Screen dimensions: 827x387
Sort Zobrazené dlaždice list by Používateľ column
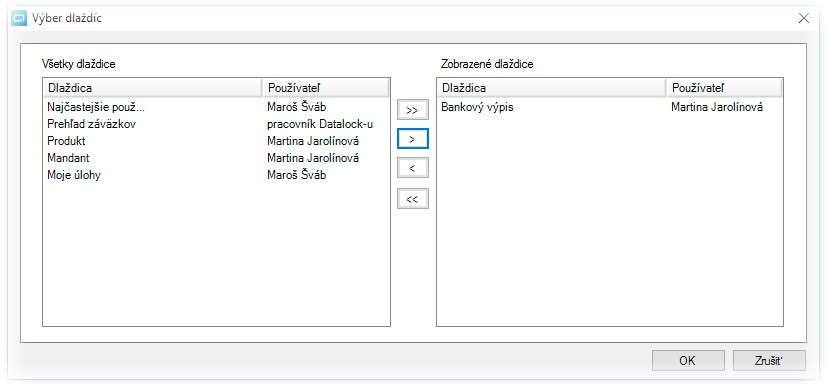724,88
